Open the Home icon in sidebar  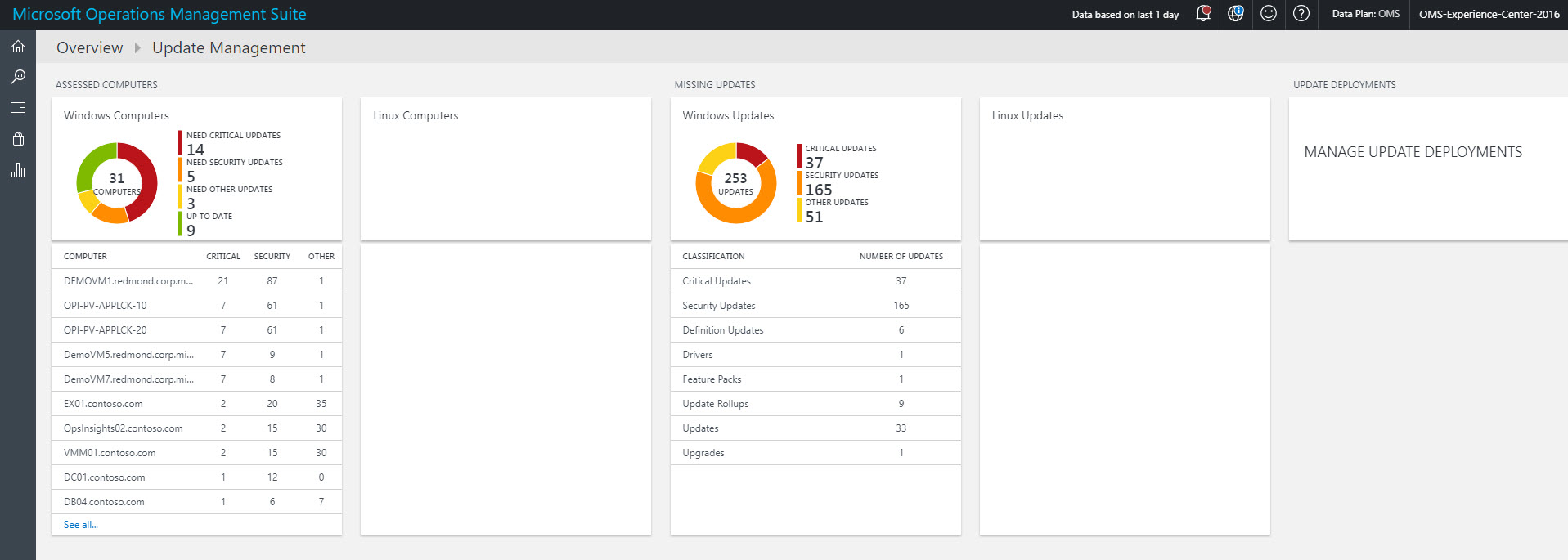pyautogui.click(x=18, y=47)
